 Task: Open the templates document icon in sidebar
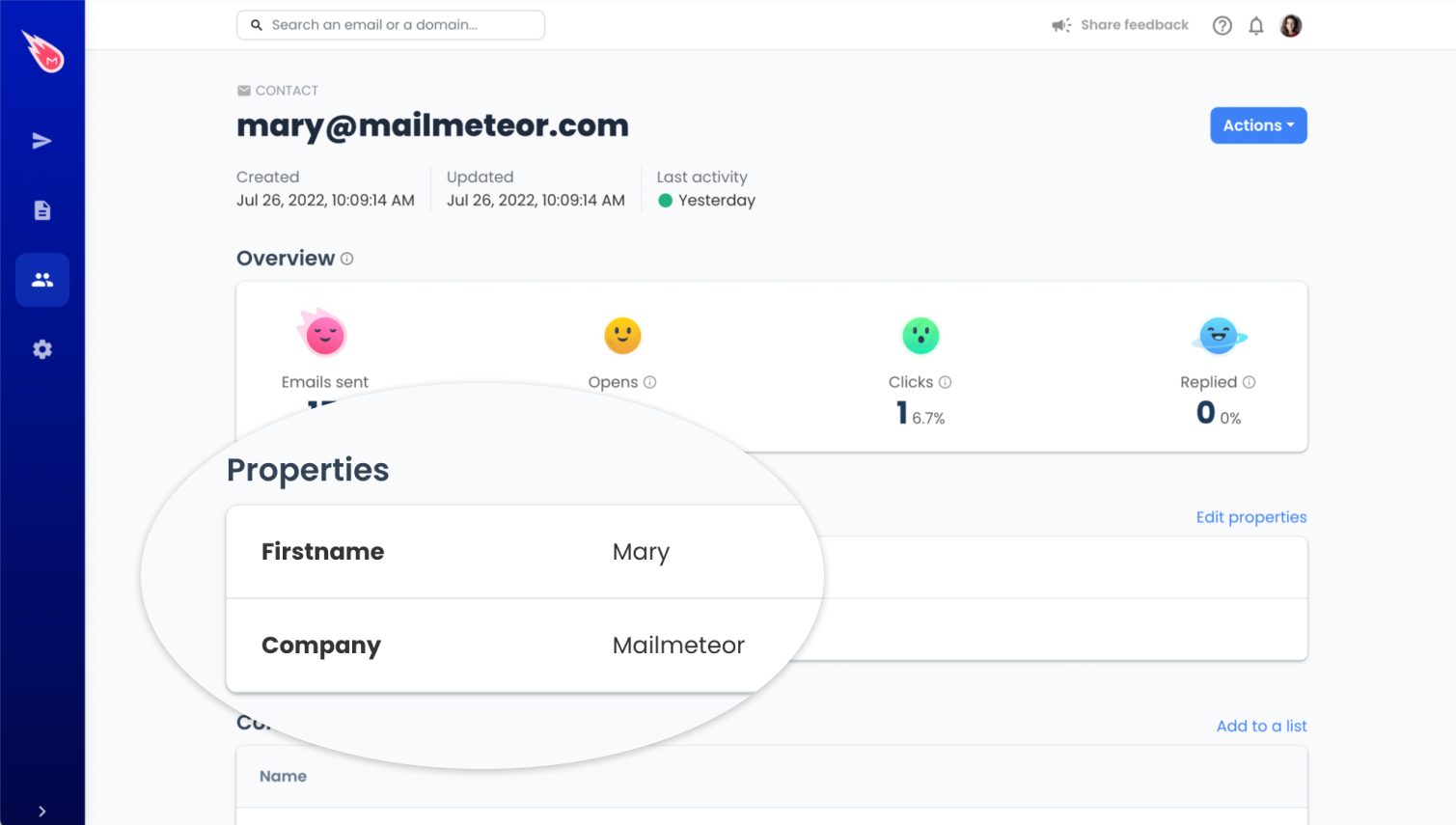42,210
